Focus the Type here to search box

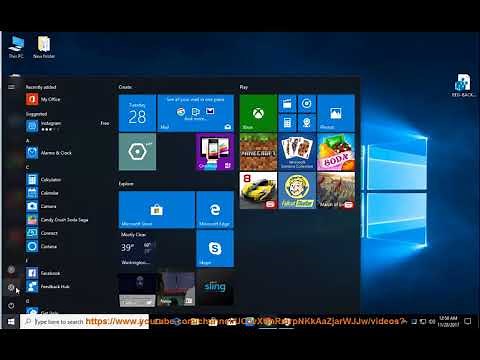pyautogui.click(x=84, y=322)
